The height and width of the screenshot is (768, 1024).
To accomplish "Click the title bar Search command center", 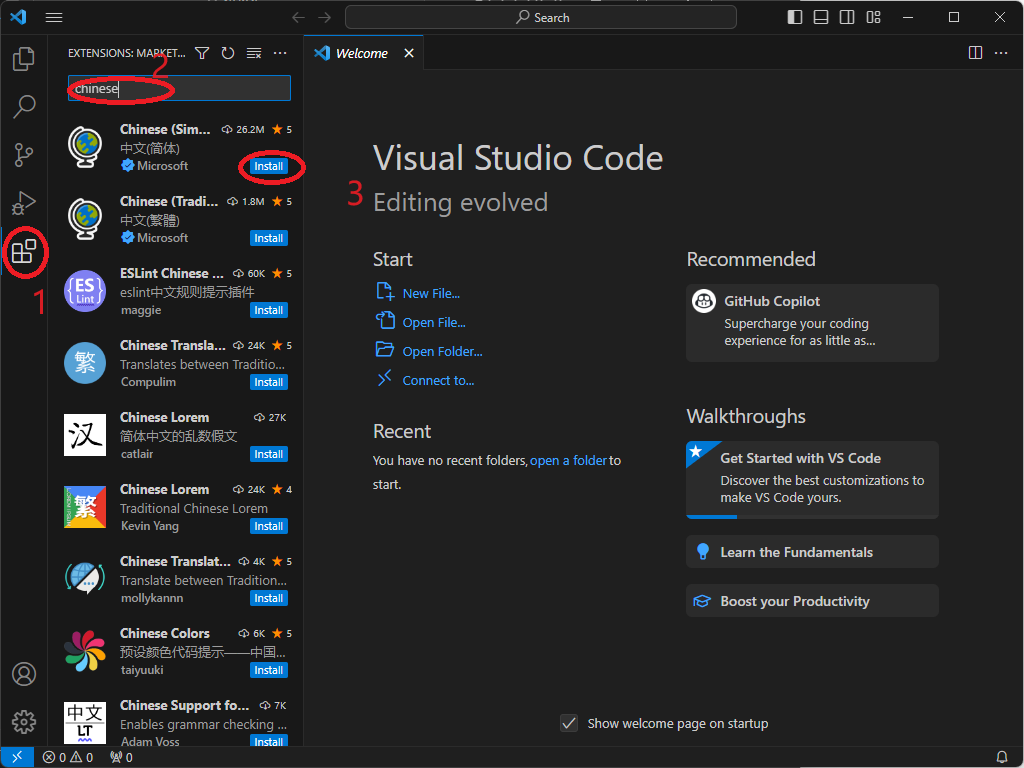I will point(541,18).
